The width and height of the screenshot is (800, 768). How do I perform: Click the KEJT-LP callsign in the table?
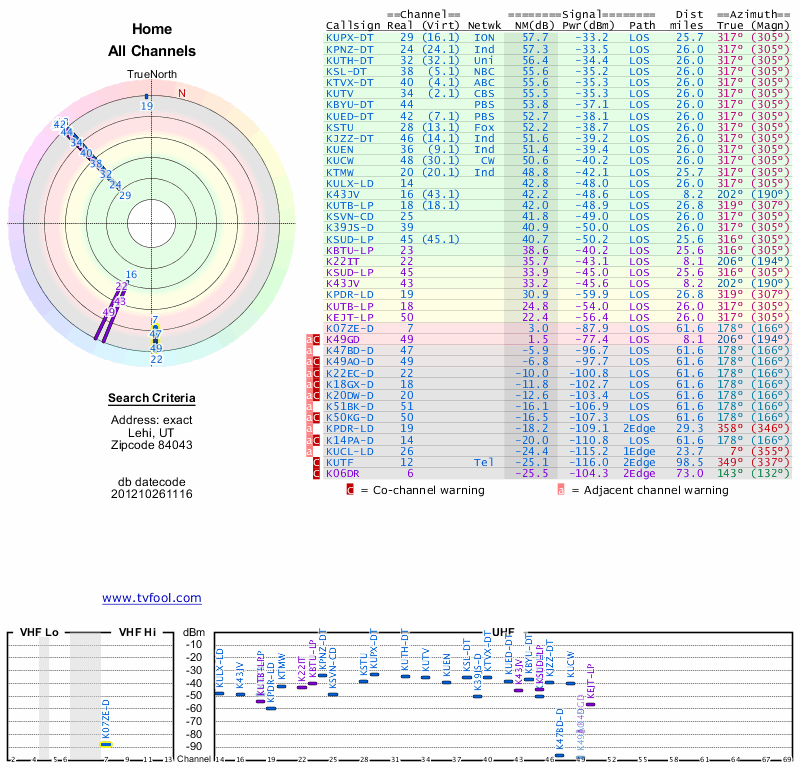pos(350,317)
